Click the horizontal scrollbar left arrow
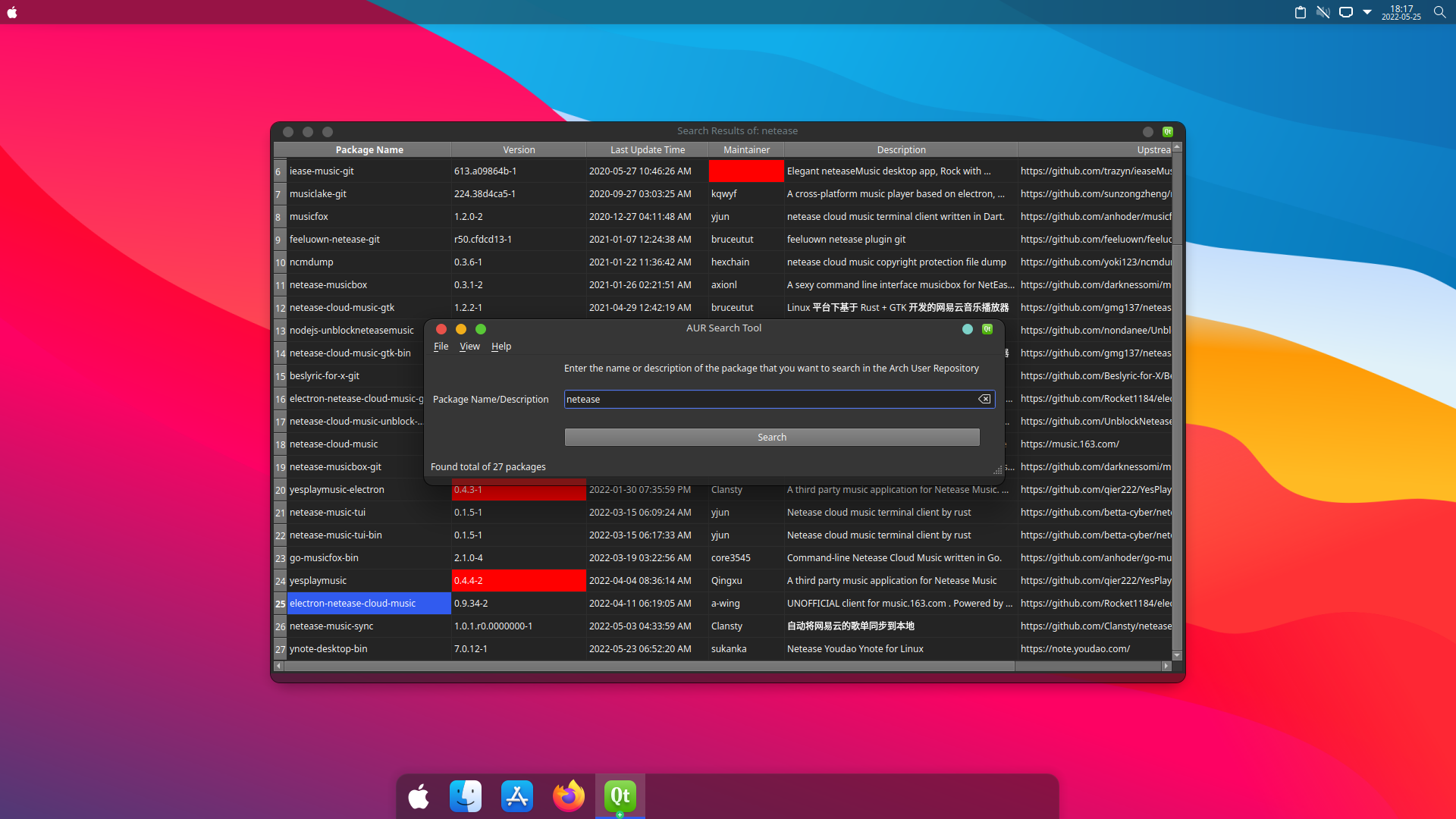 point(278,666)
